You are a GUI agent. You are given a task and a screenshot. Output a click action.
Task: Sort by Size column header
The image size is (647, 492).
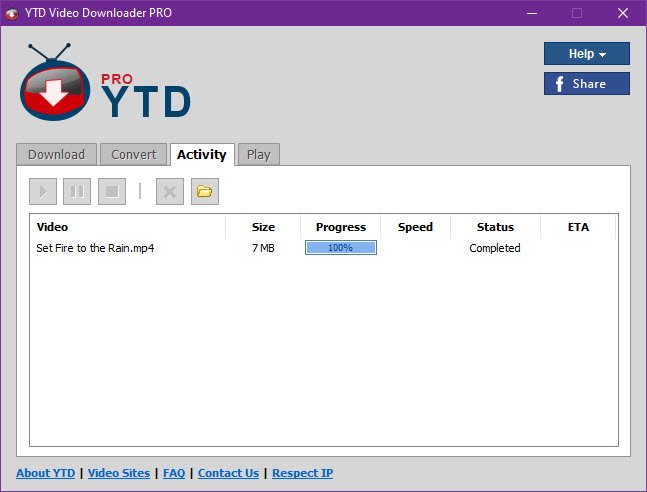[x=263, y=227]
